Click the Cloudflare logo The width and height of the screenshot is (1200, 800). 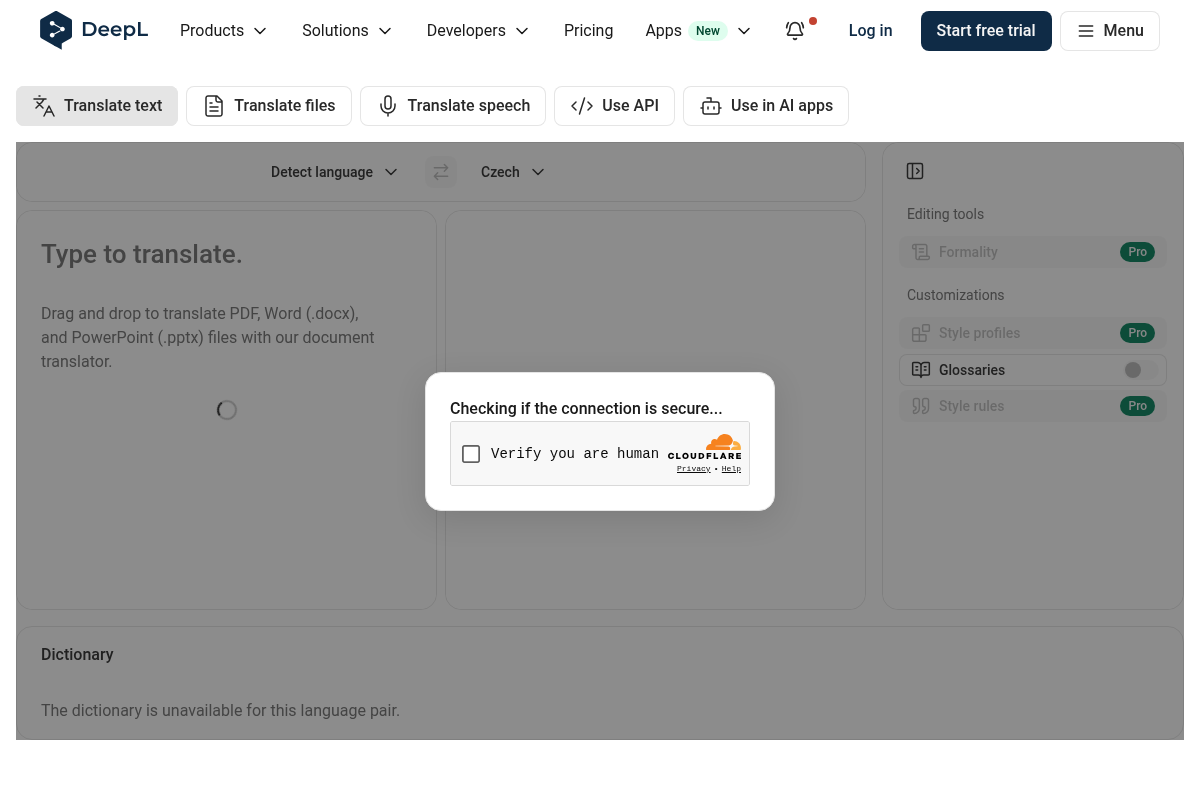705,447
